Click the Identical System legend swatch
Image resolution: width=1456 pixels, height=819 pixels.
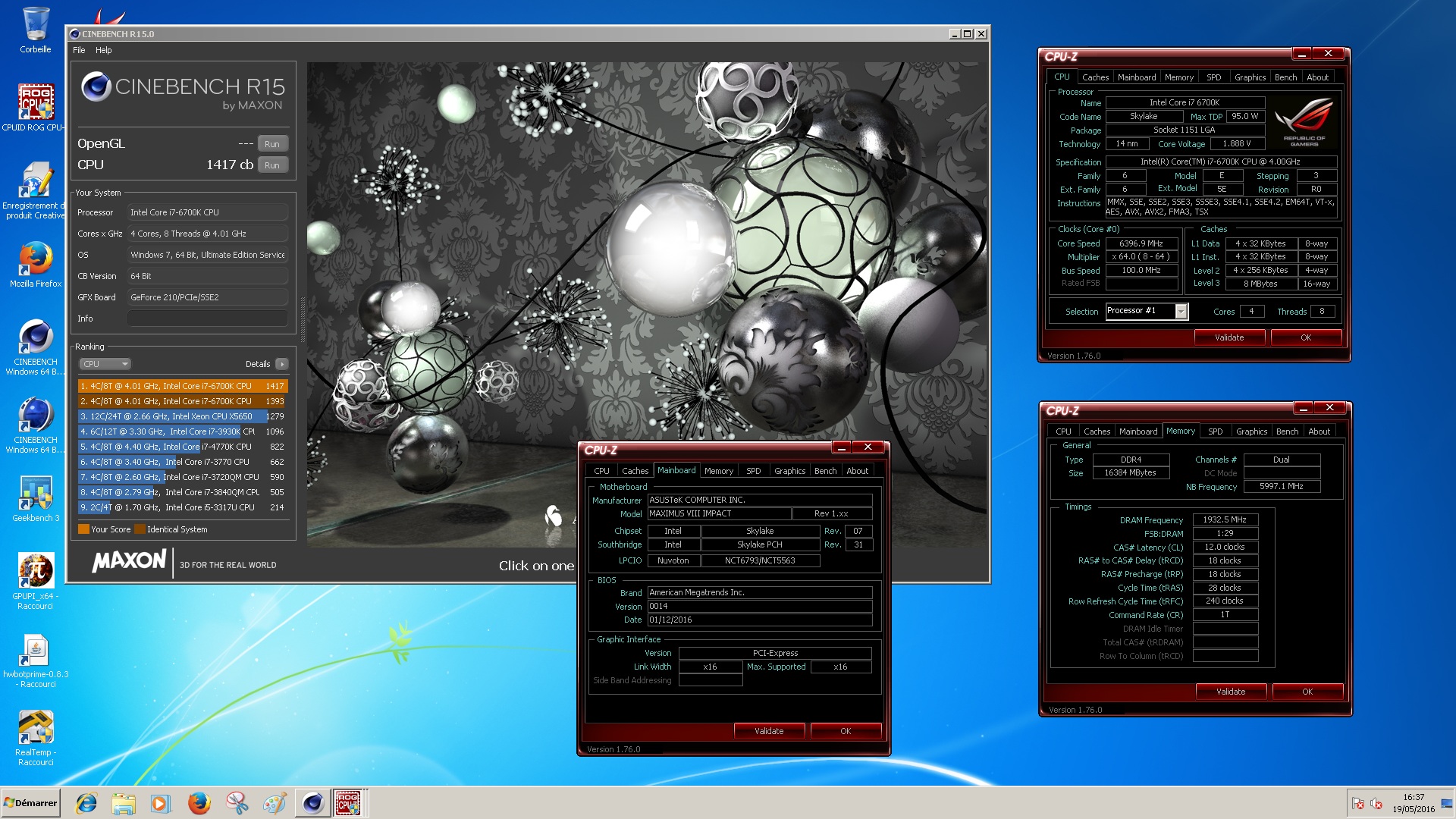click(x=140, y=529)
